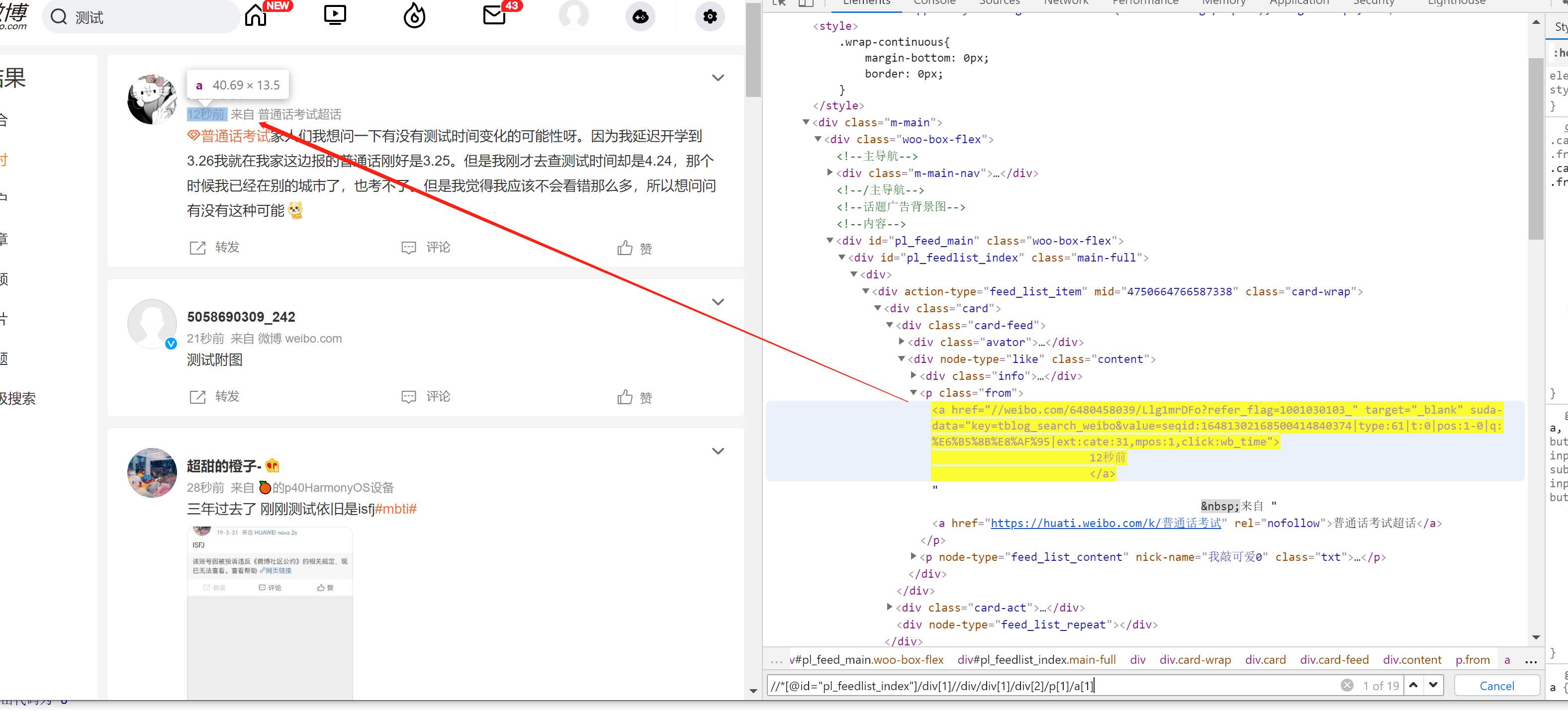Viewport: 1568px width, 711px height.
Task: Open the settings gear icon
Action: [710, 16]
